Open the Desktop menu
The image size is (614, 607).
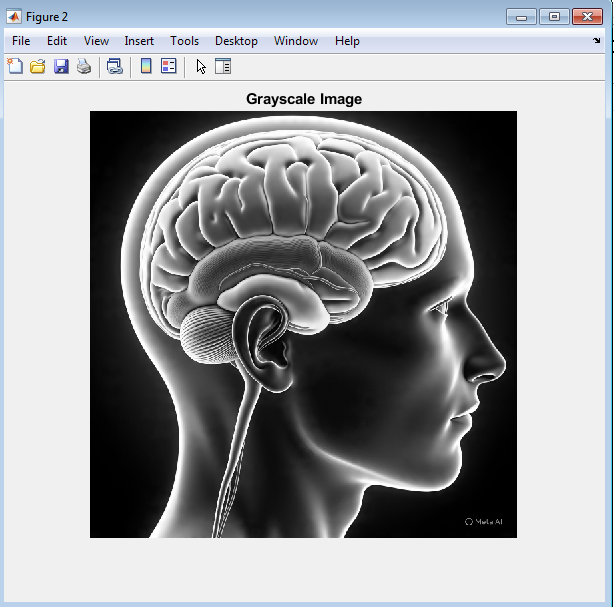click(x=236, y=41)
